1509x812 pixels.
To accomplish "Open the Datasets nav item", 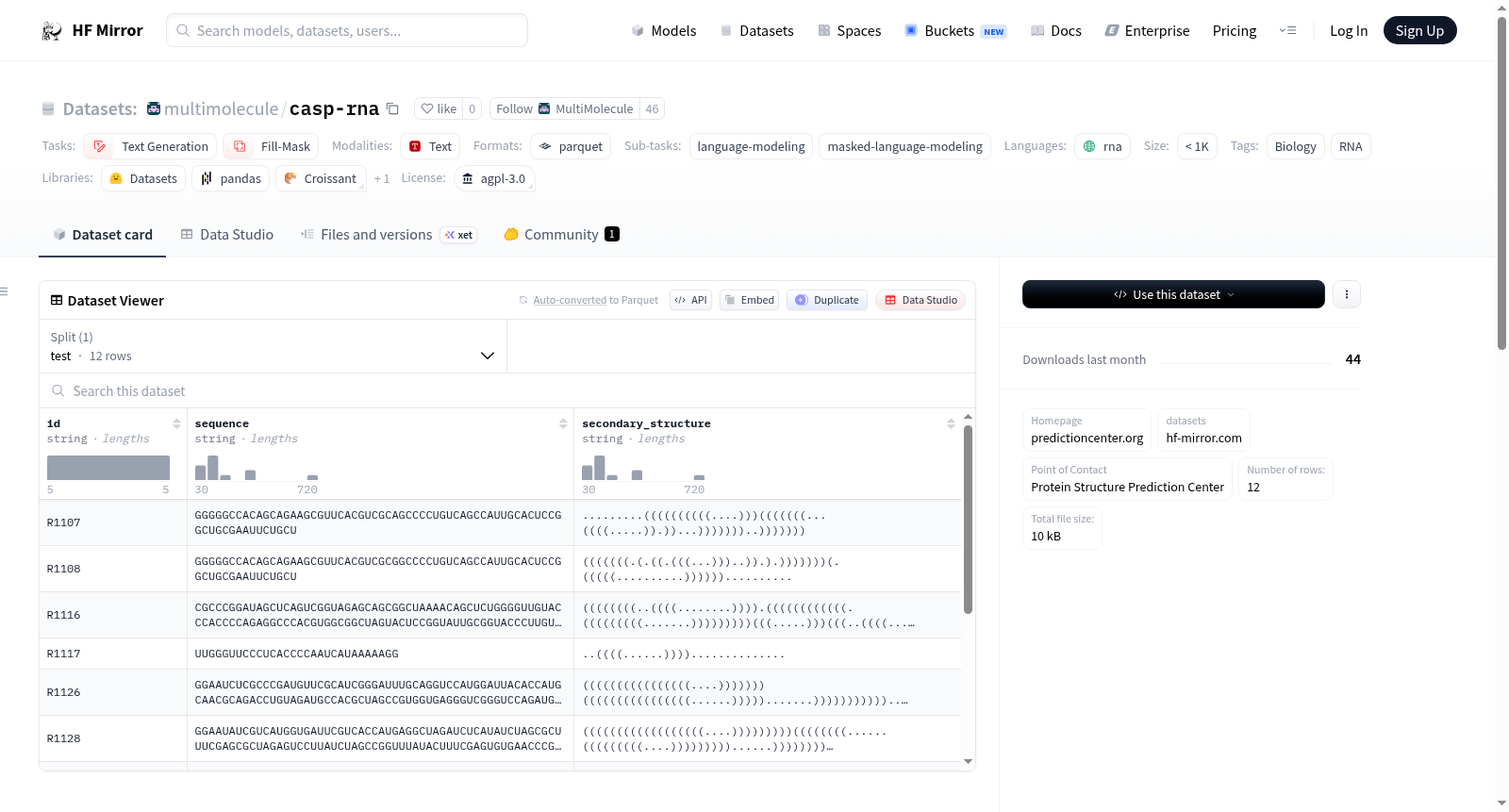I will 756,31.
